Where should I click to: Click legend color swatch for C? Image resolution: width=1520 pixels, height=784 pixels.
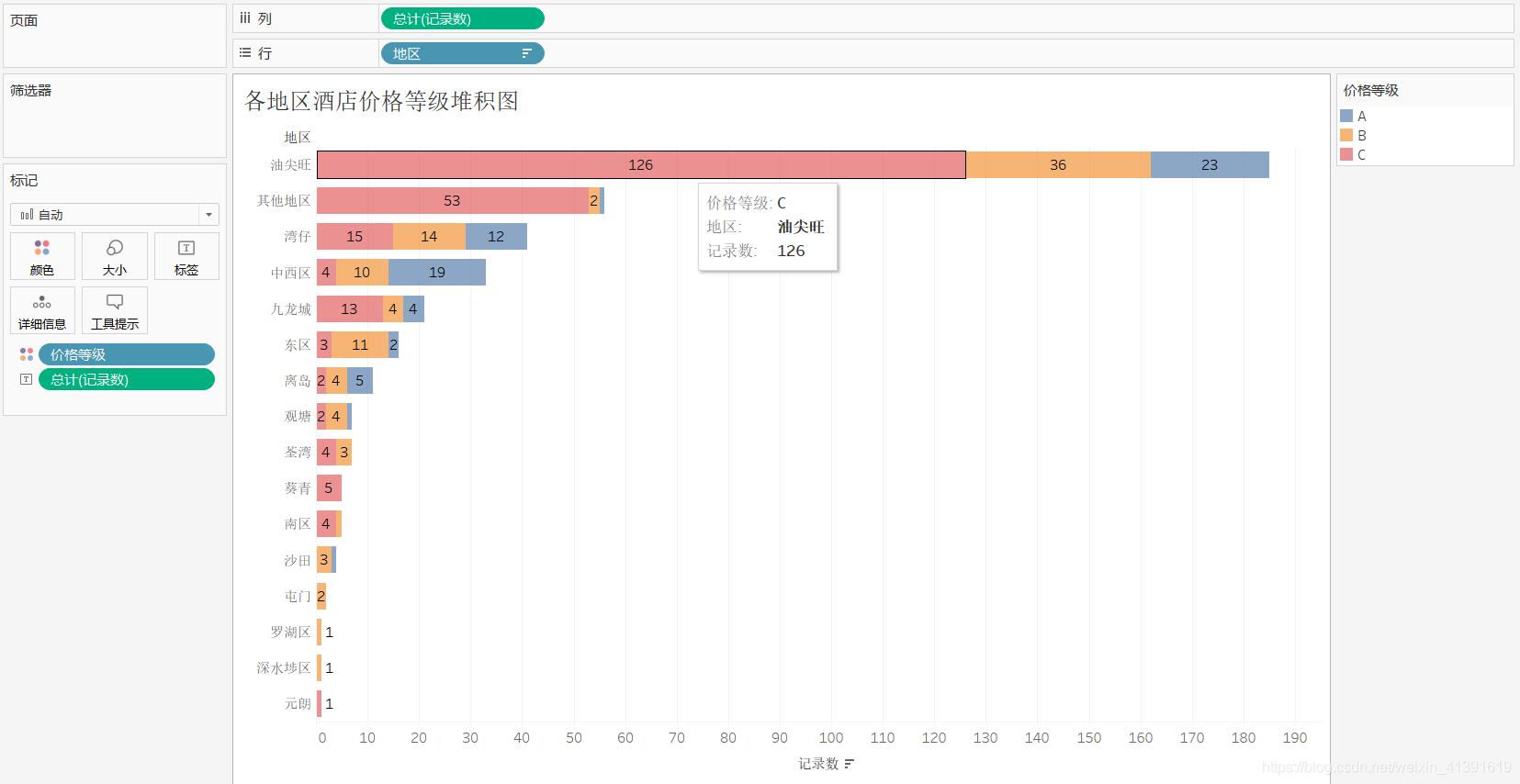click(1346, 154)
